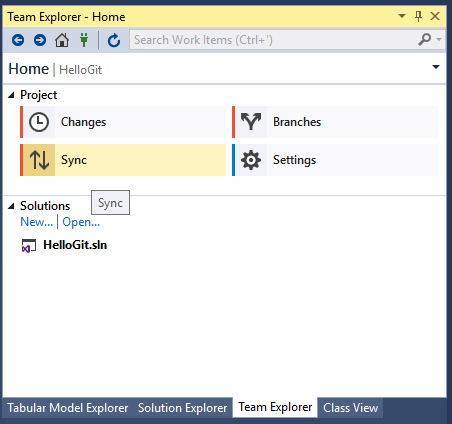
Task: Open Manage Connections green plug icon
Action: [x=84, y=40]
